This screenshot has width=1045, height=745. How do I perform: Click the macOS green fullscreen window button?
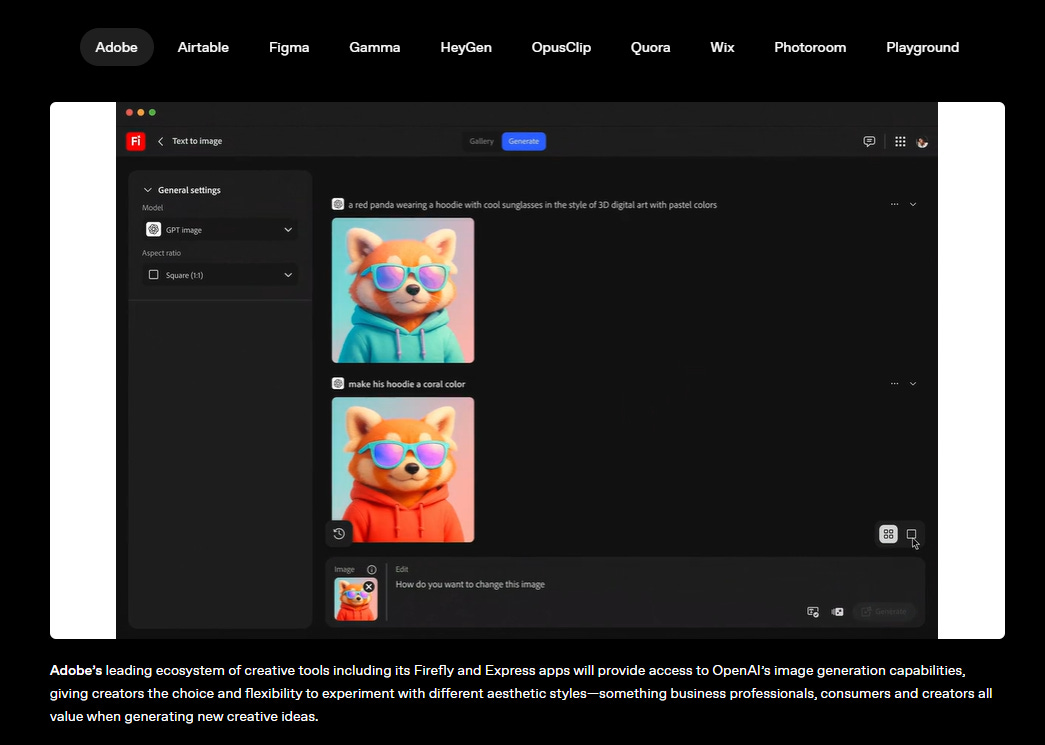coord(153,113)
